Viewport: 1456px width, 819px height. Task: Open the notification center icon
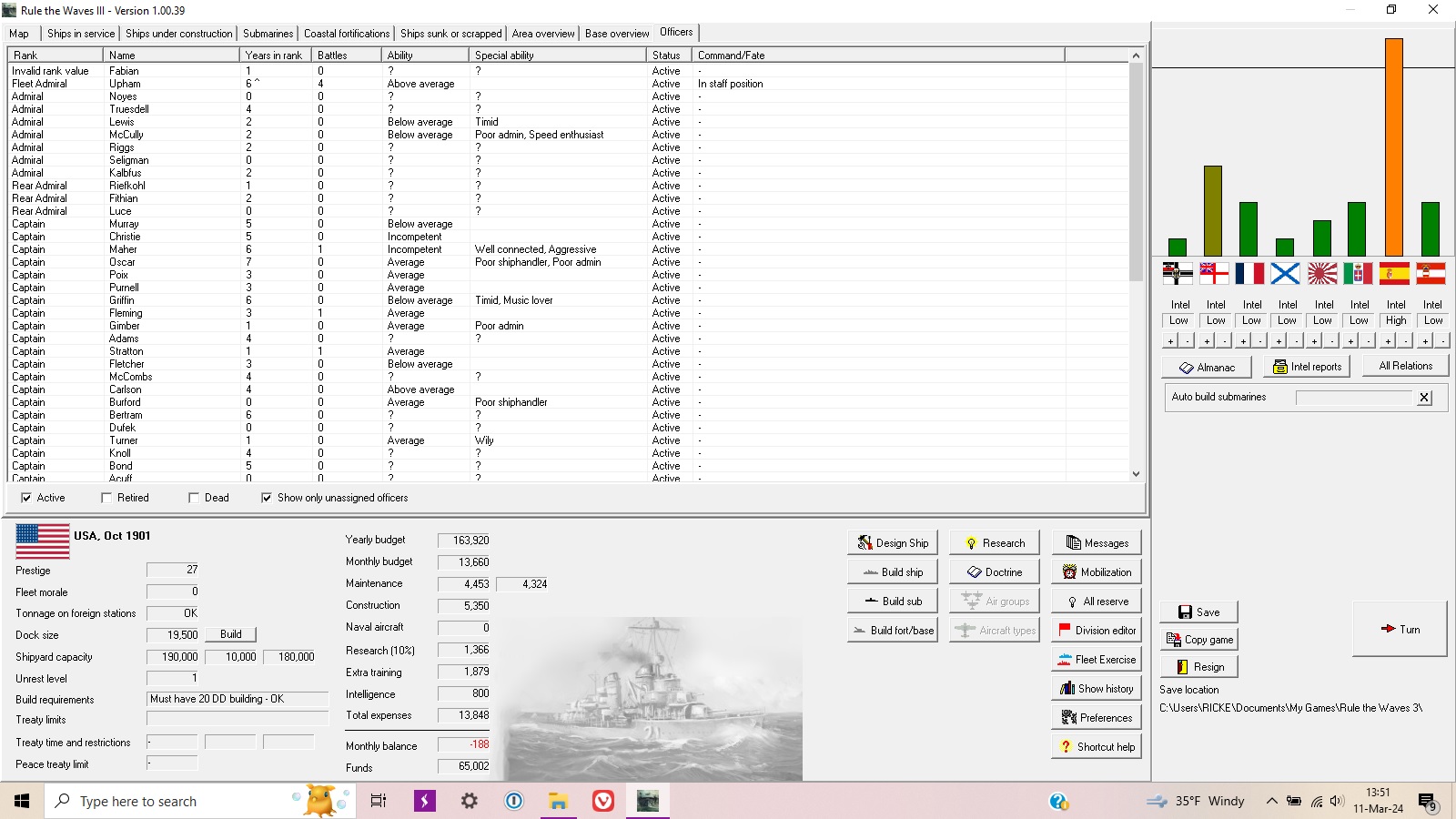click(x=1427, y=802)
